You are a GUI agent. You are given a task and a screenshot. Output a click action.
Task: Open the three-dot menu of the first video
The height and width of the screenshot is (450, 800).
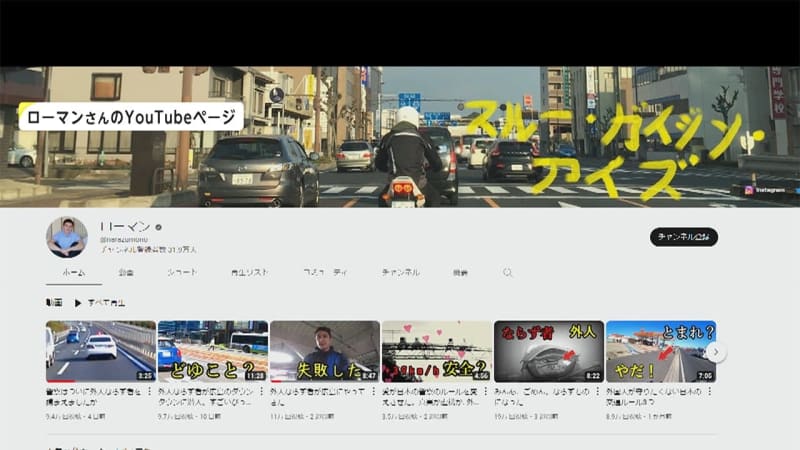tap(152, 390)
